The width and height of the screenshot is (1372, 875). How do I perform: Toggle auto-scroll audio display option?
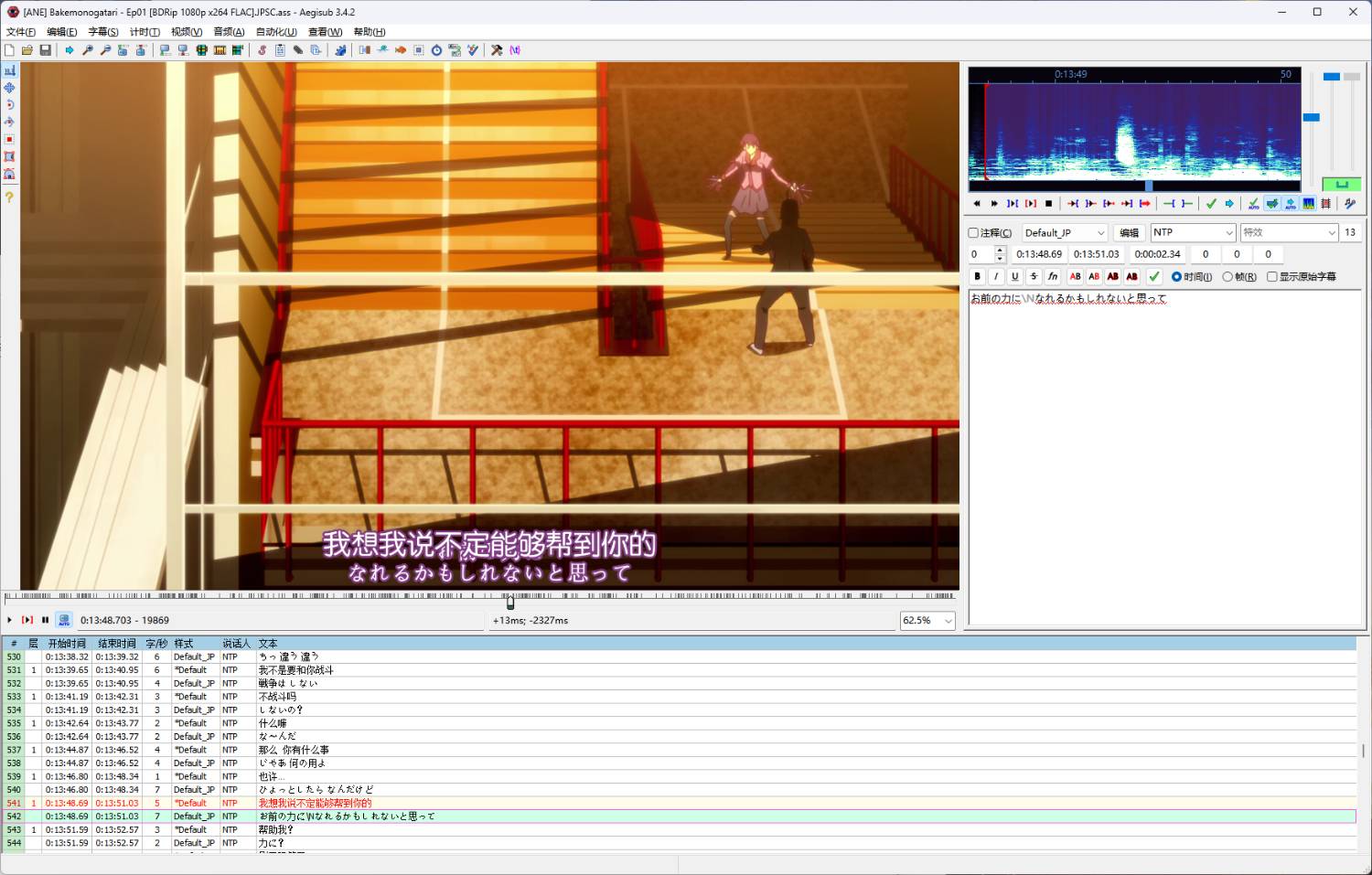(x=1291, y=203)
